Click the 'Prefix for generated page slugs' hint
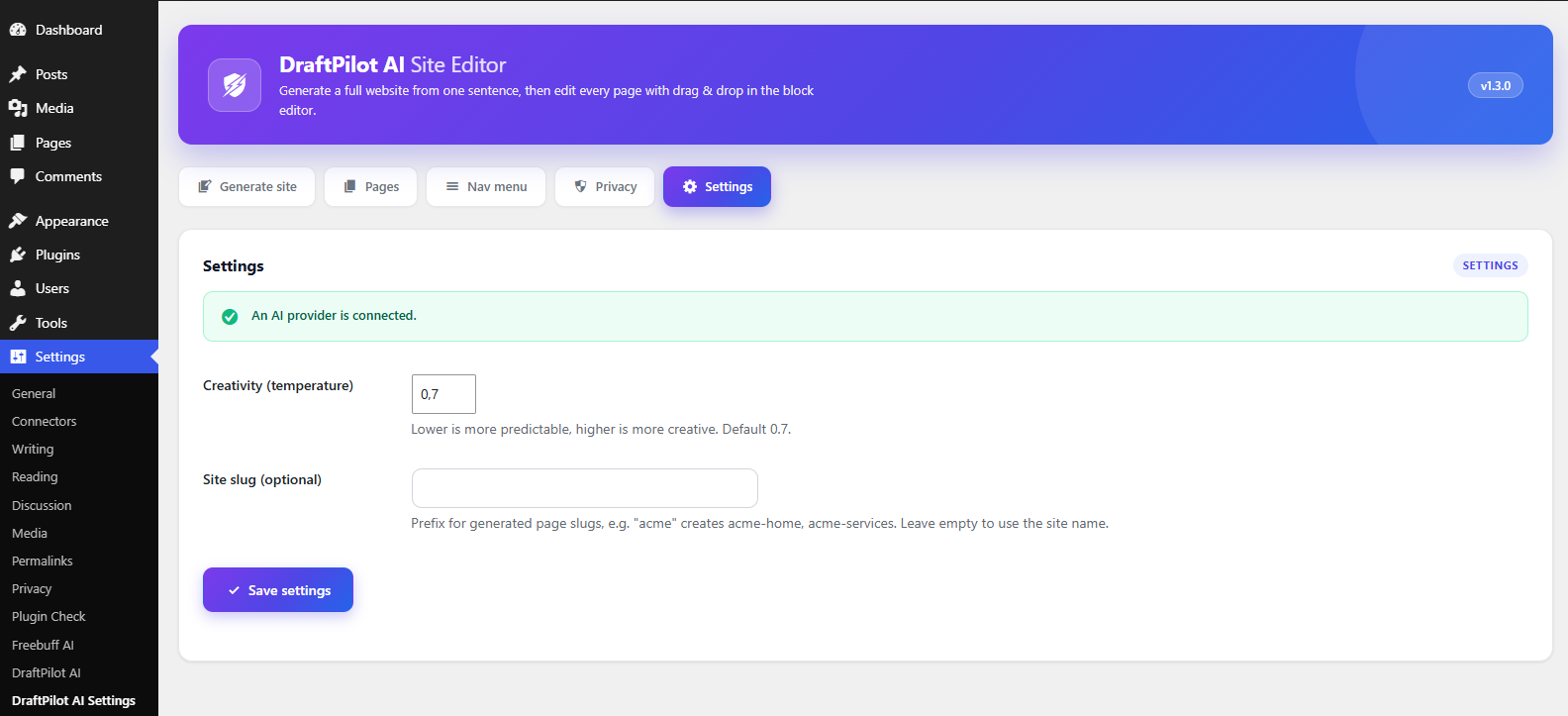1568x716 pixels. (x=759, y=523)
